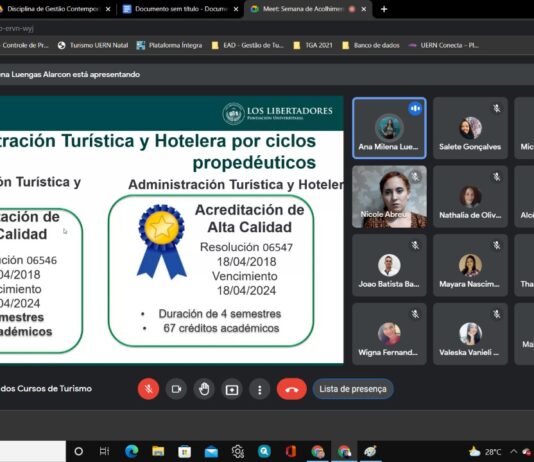This screenshot has width=534, height=462.
Task: Open Microsoft Store from the taskbar
Action: tap(185, 452)
